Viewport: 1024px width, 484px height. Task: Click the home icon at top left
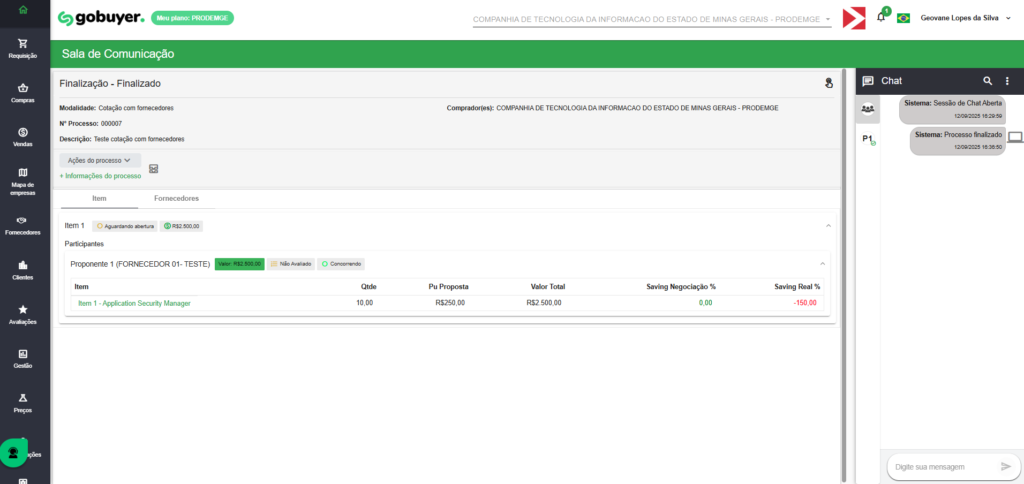[22, 10]
